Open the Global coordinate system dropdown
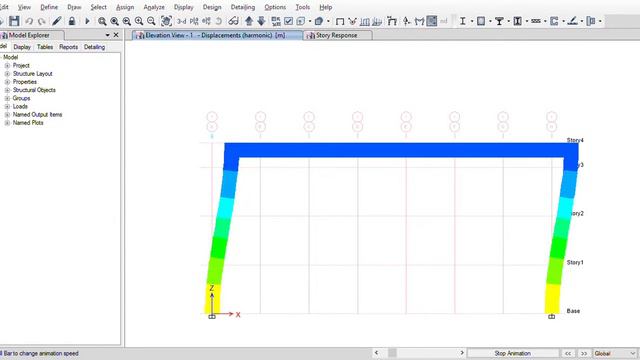The height and width of the screenshot is (360, 640). (x=615, y=353)
